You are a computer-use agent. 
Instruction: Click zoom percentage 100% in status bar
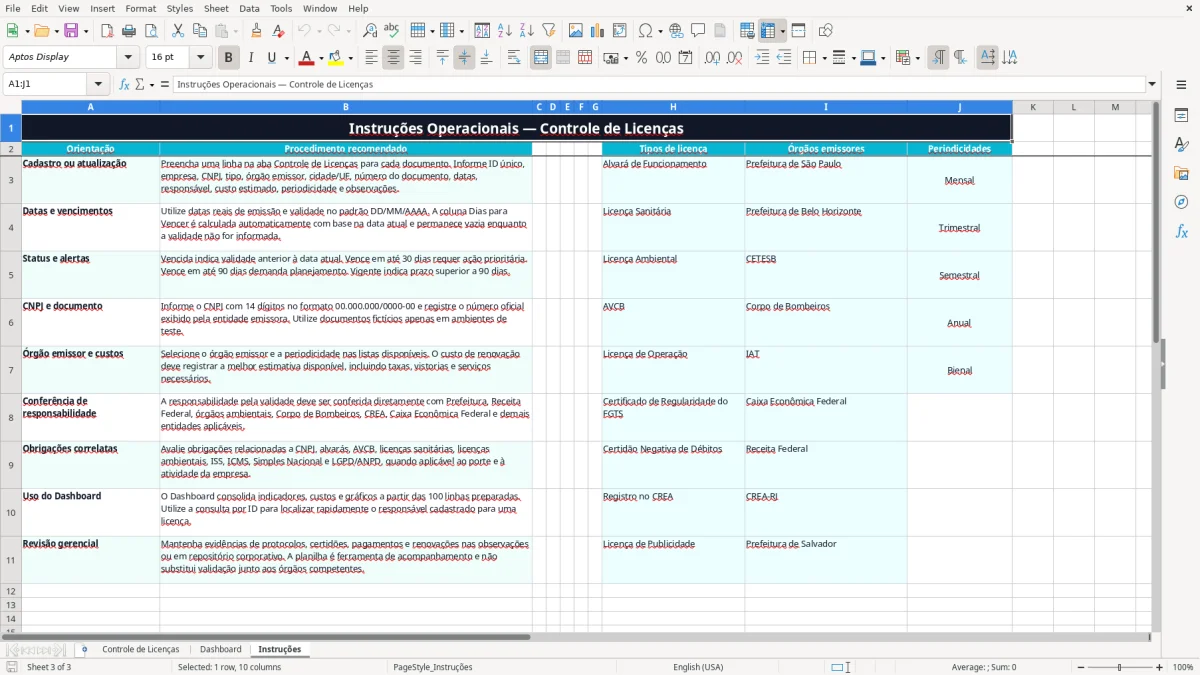point(1183,667)
